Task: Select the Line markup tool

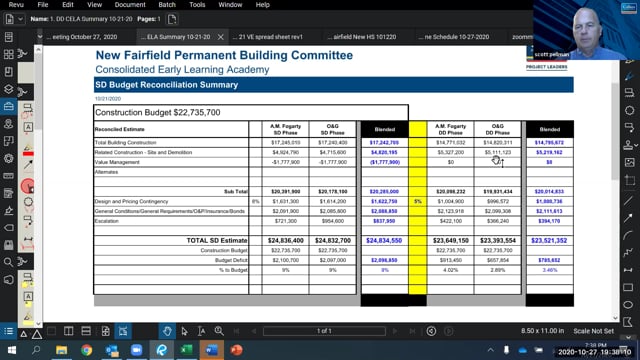Action: (x=629, y=200)
